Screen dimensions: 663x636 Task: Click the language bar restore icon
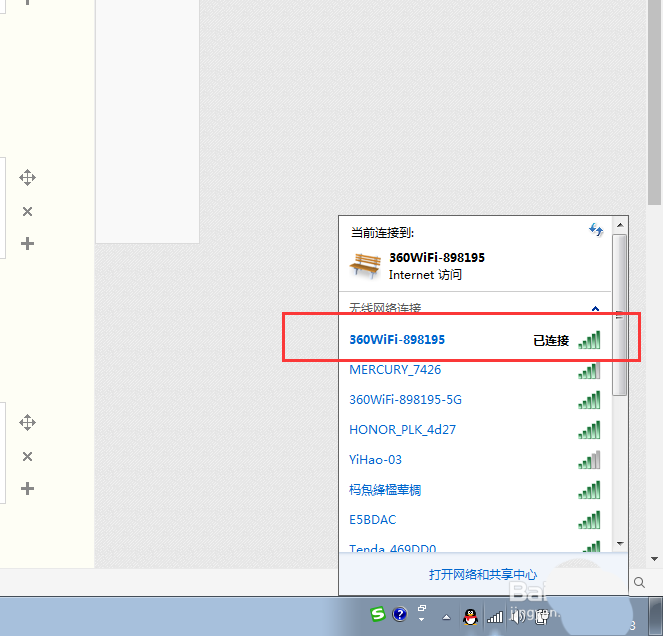pos(422,608)
